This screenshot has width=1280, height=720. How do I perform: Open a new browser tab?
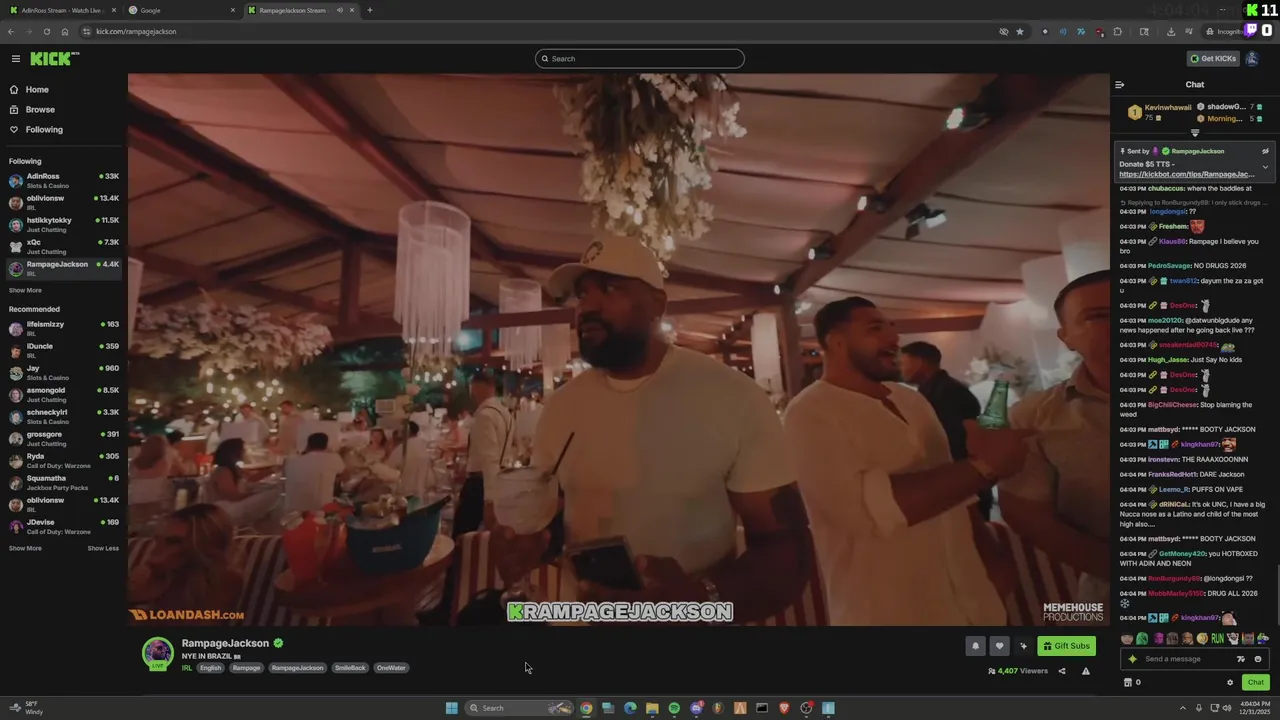(x=370, y=10)
